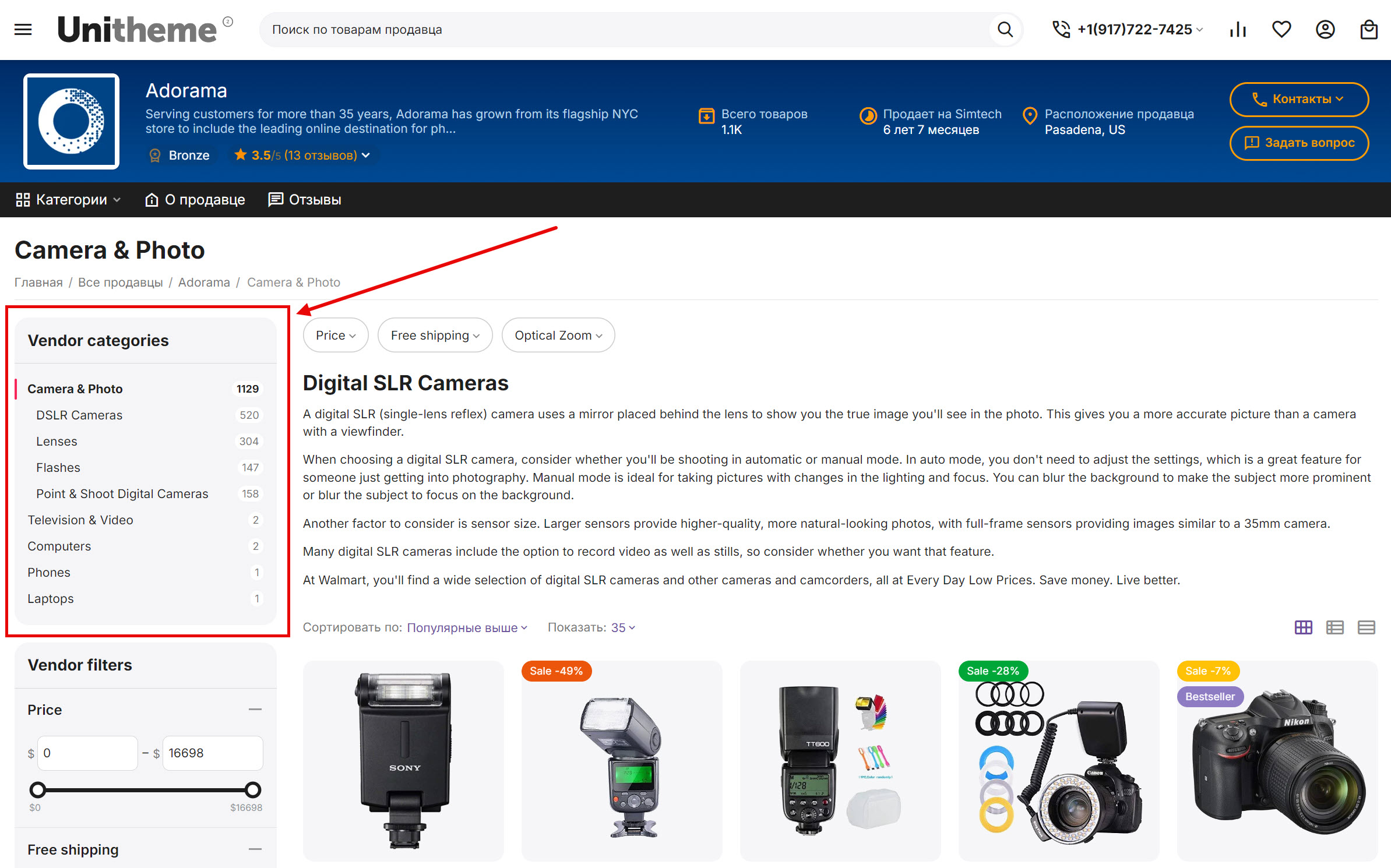The height and width of the screenshot is (868, 1391).
Task: Click the Задать вопрос button
Action: coord(1299,143)
